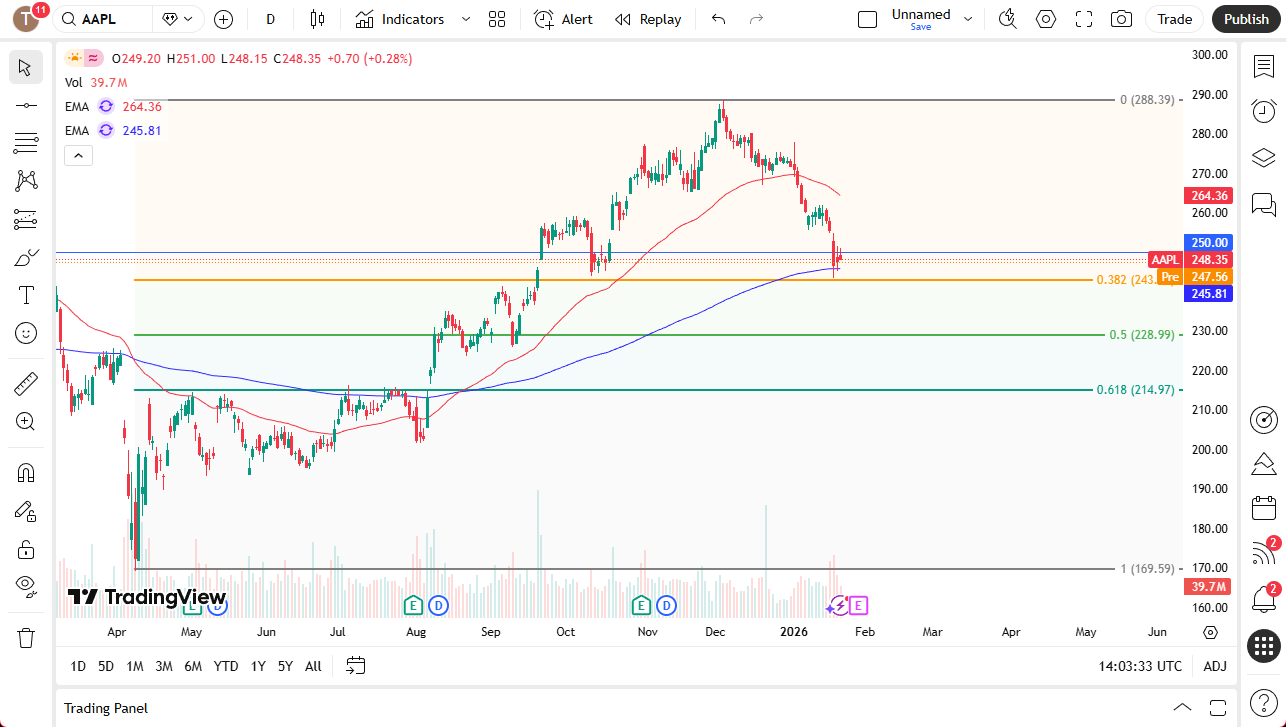The width and height of the screenshot is (1286, 727).
Task: Open the forecasting and measurement tools
Action: click(x=26, y=219)
